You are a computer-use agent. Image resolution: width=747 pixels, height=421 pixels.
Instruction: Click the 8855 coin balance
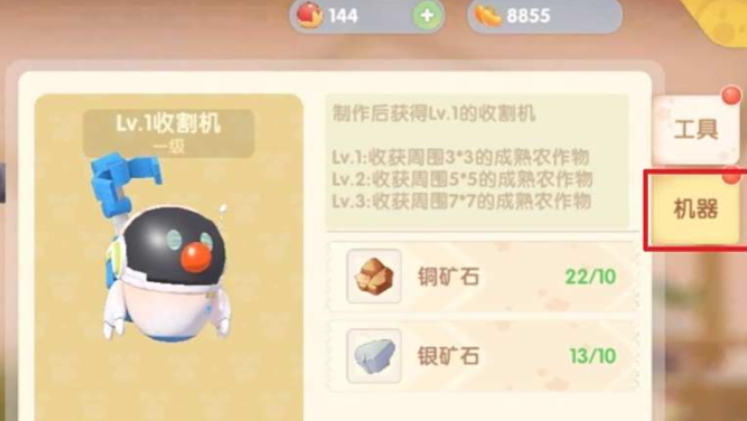click(528, 16)
